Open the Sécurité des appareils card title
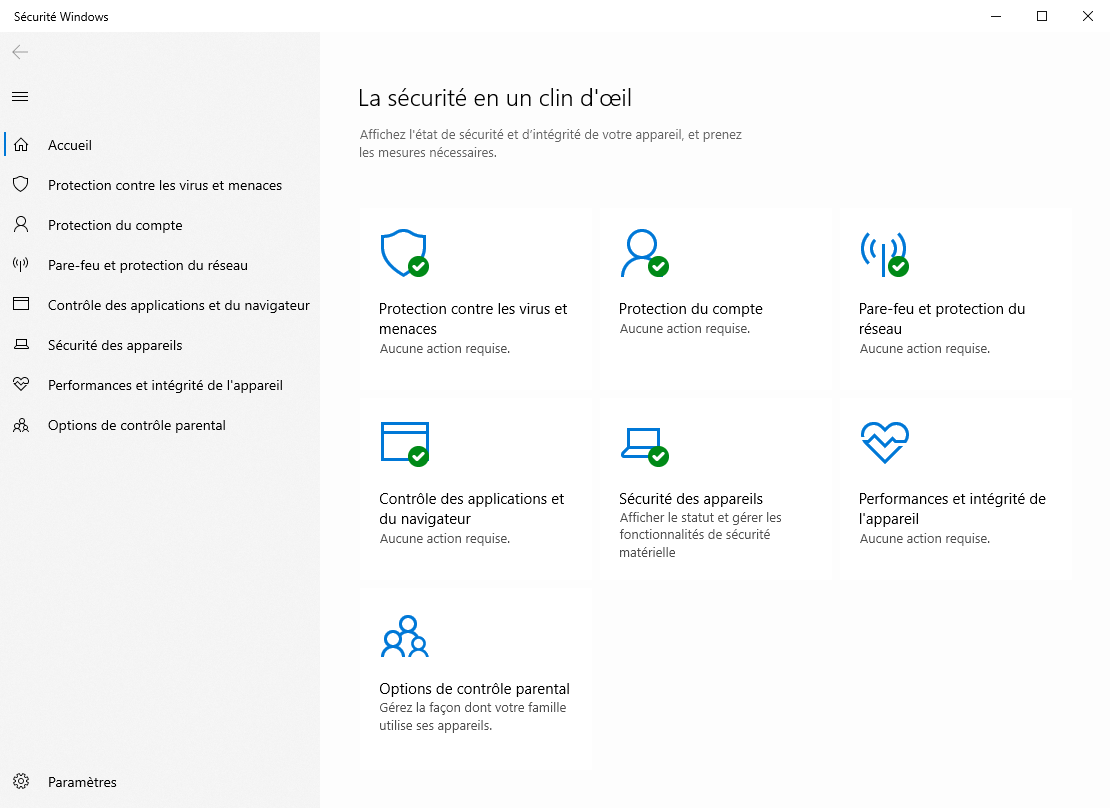Screen dimensions: 1110x808 (691, 499)
